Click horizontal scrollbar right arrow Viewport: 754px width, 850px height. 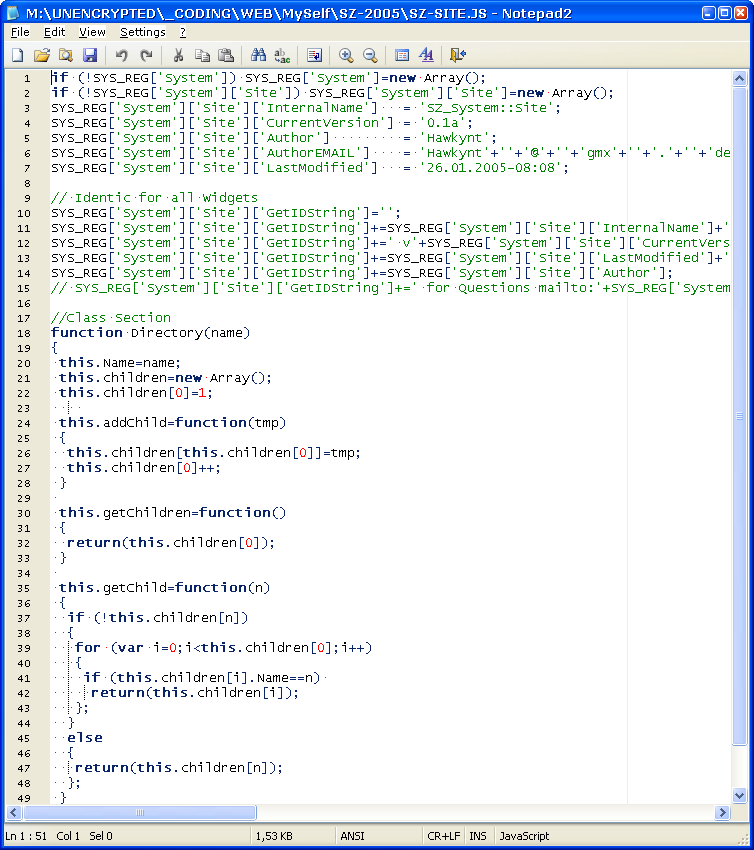722,812
